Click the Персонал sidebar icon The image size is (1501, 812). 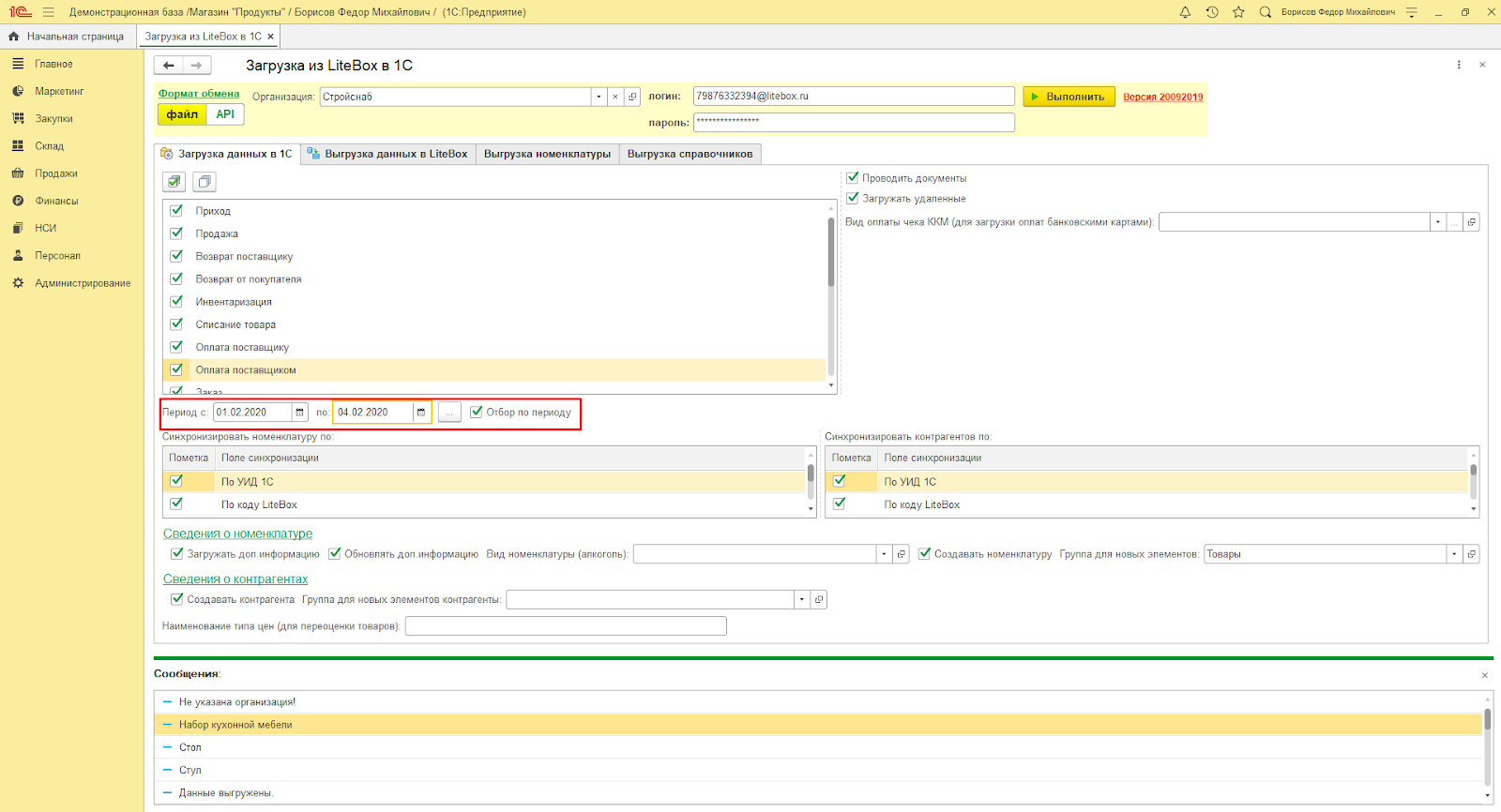[17, 255]
